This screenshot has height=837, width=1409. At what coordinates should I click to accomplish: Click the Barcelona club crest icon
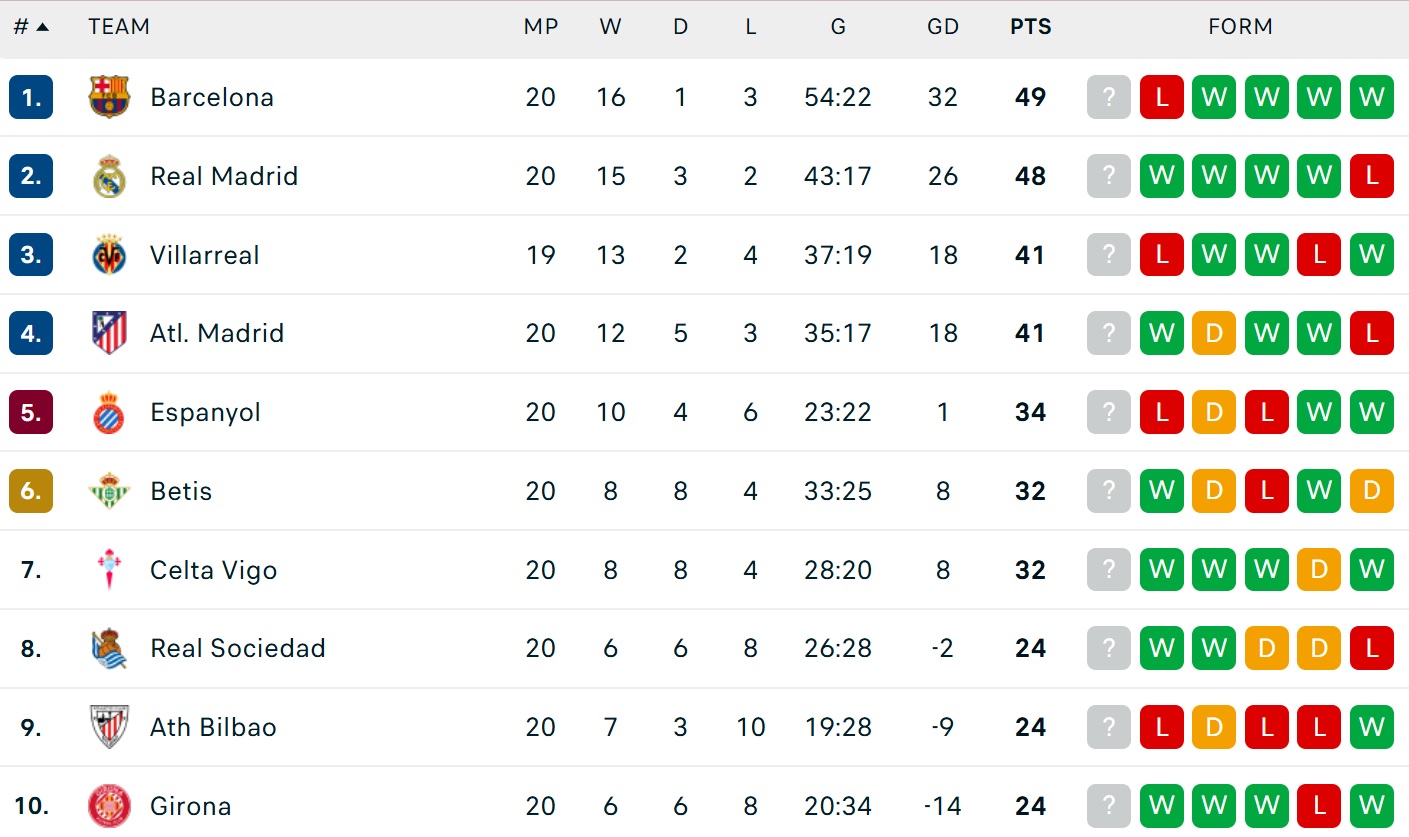109,97
